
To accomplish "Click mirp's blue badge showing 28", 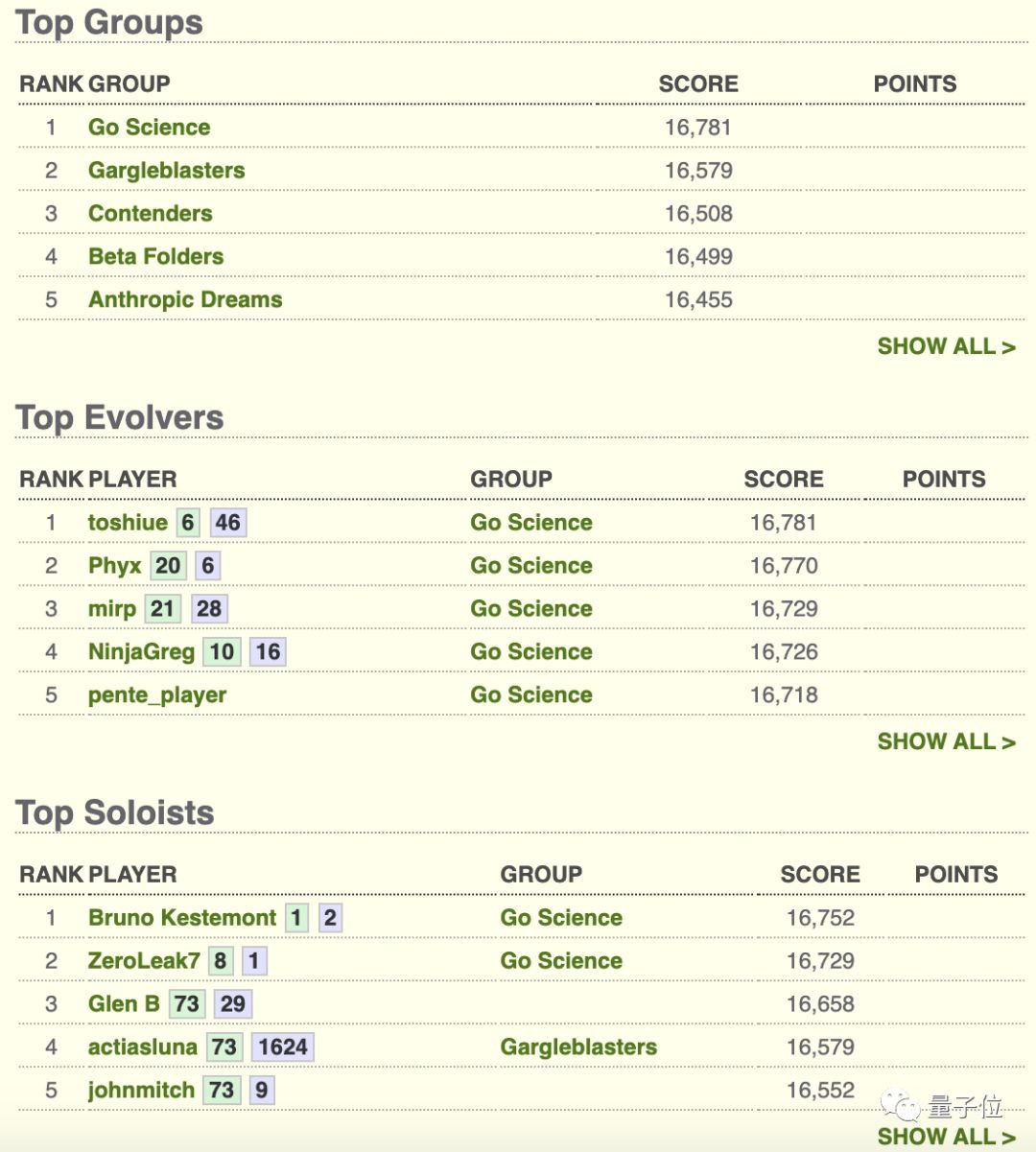I will pyautogui.click(x=209, y=609).
